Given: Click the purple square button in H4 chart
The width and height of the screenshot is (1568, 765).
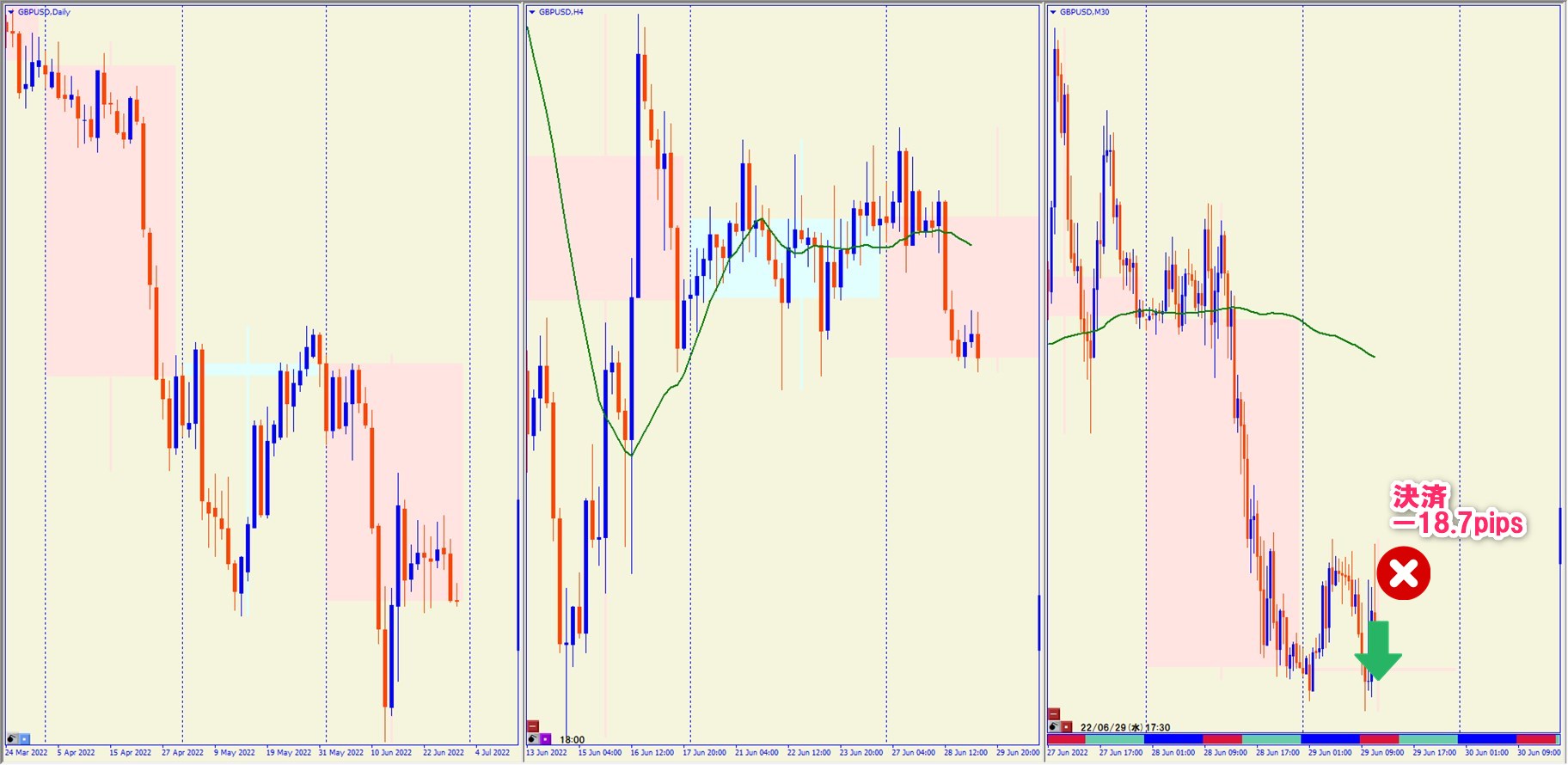Looking at the screenshot, I should 545,739.
